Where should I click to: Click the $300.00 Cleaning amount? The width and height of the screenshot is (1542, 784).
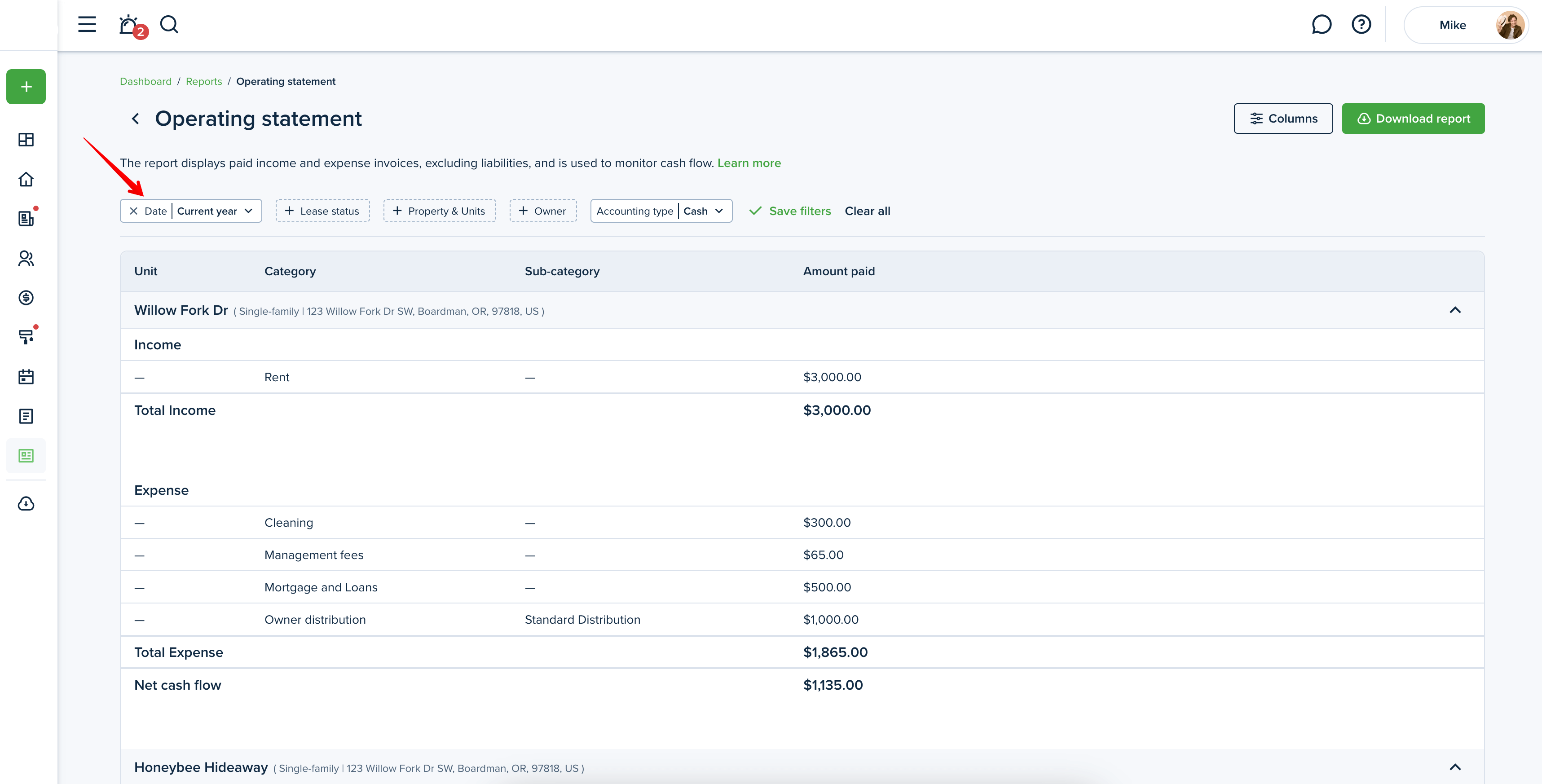coord(827,523)
